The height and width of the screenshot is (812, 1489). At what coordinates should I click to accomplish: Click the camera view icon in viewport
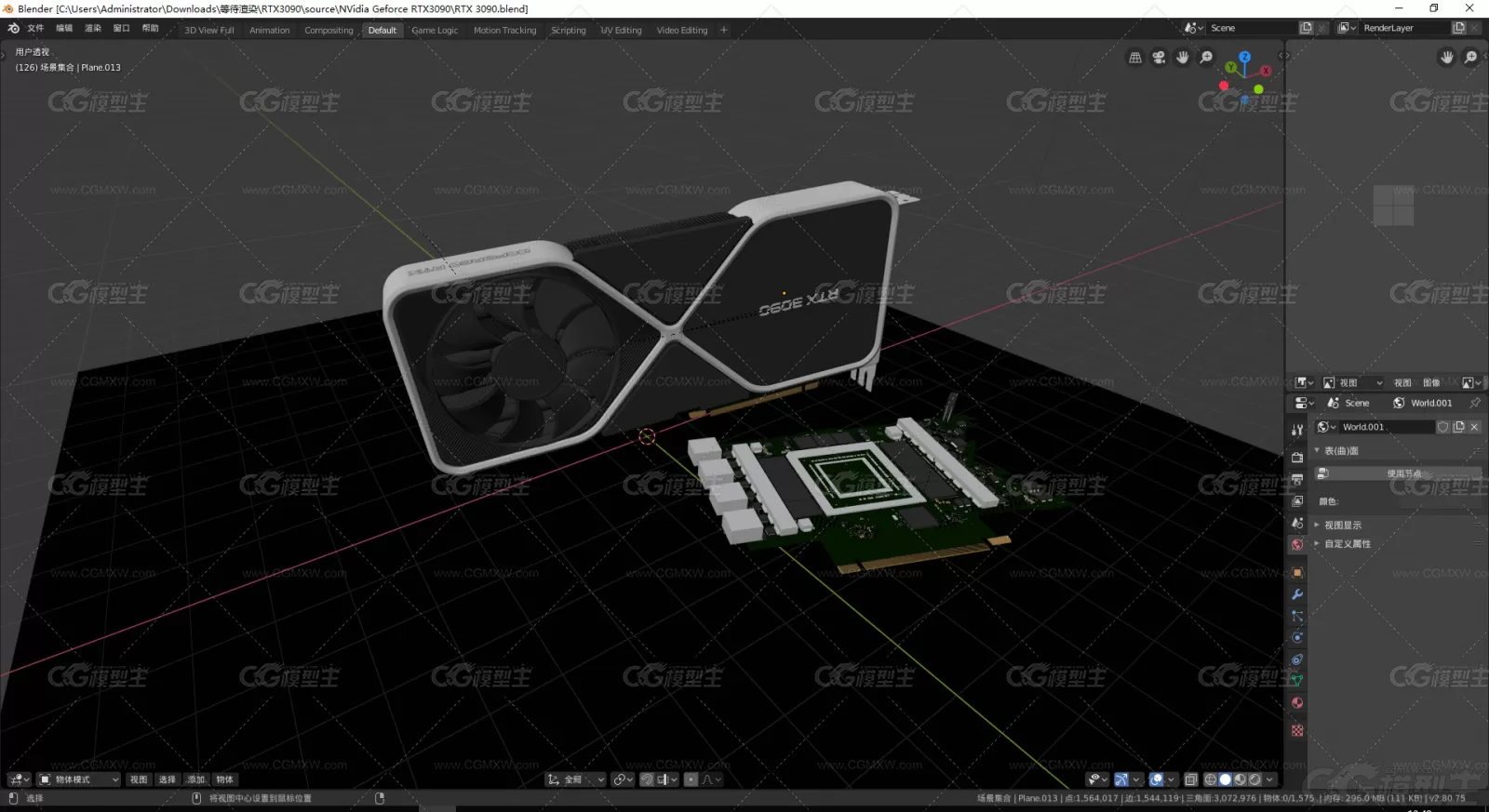[1159, 58]
